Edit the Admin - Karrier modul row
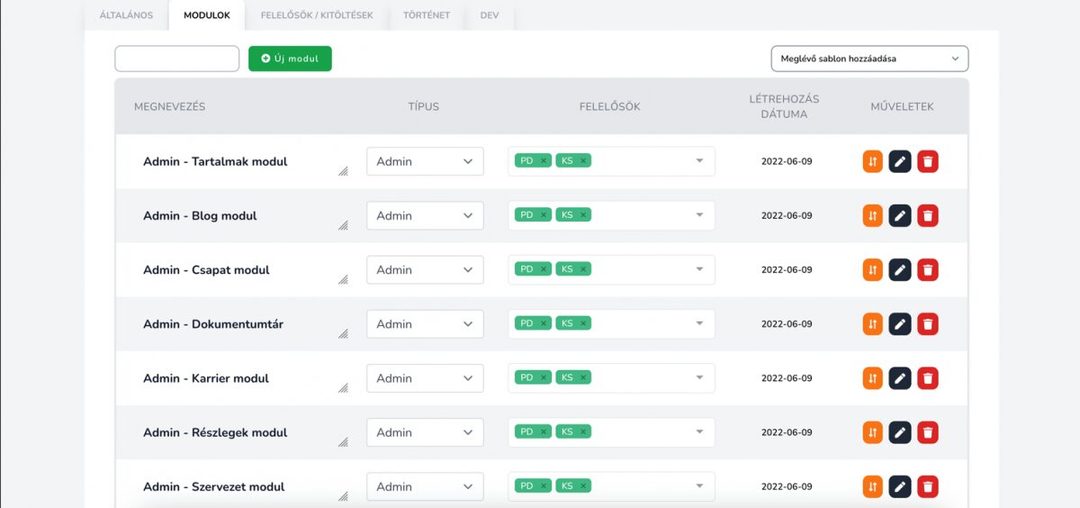This screenshot has width=1080, height=508. (900, 378)
